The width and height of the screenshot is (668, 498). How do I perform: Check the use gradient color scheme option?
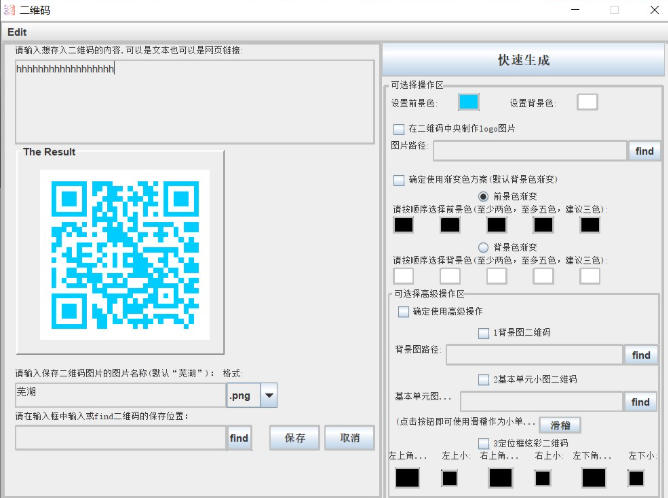tap(400, 181)
